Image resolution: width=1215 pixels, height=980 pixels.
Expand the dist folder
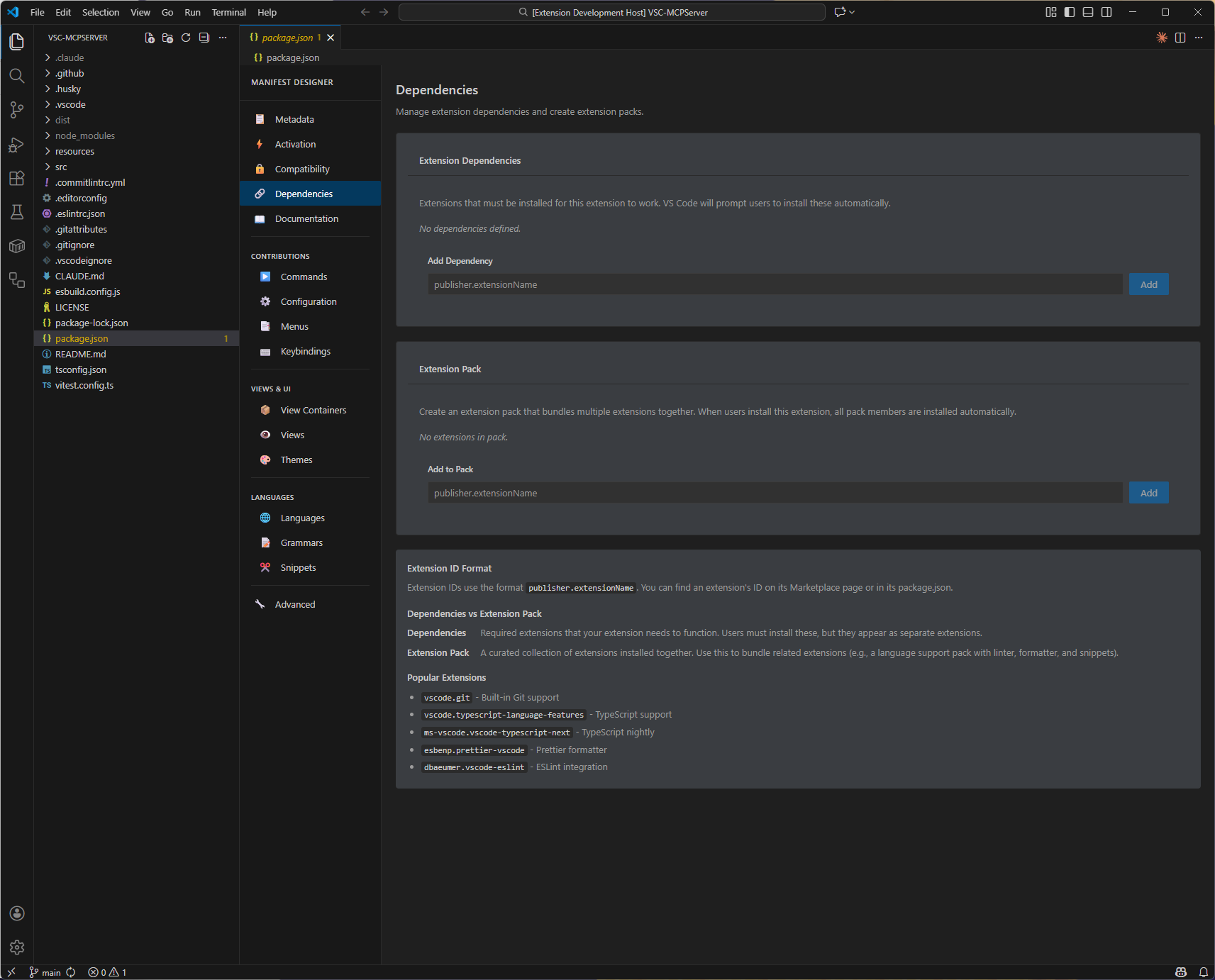(x=136, y=120)
